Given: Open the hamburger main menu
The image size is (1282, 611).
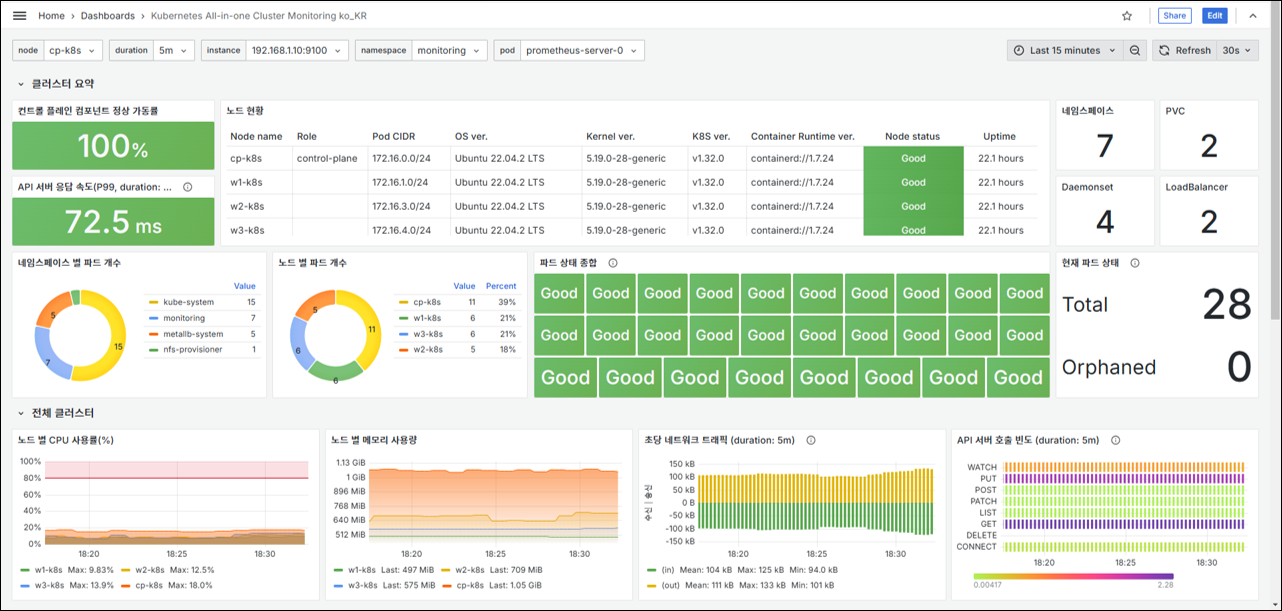Looking at the screenshot, I should pos(19,16).
